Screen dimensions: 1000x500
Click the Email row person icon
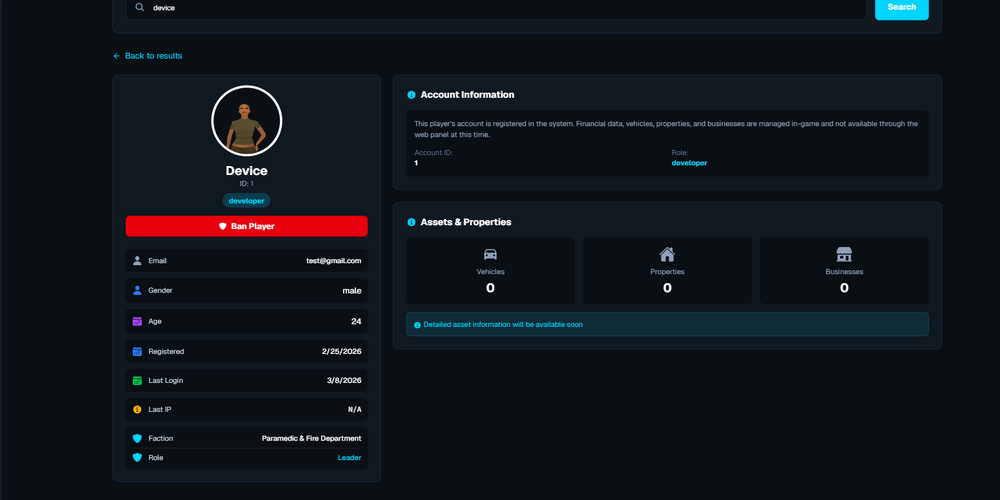pos(137,261)
